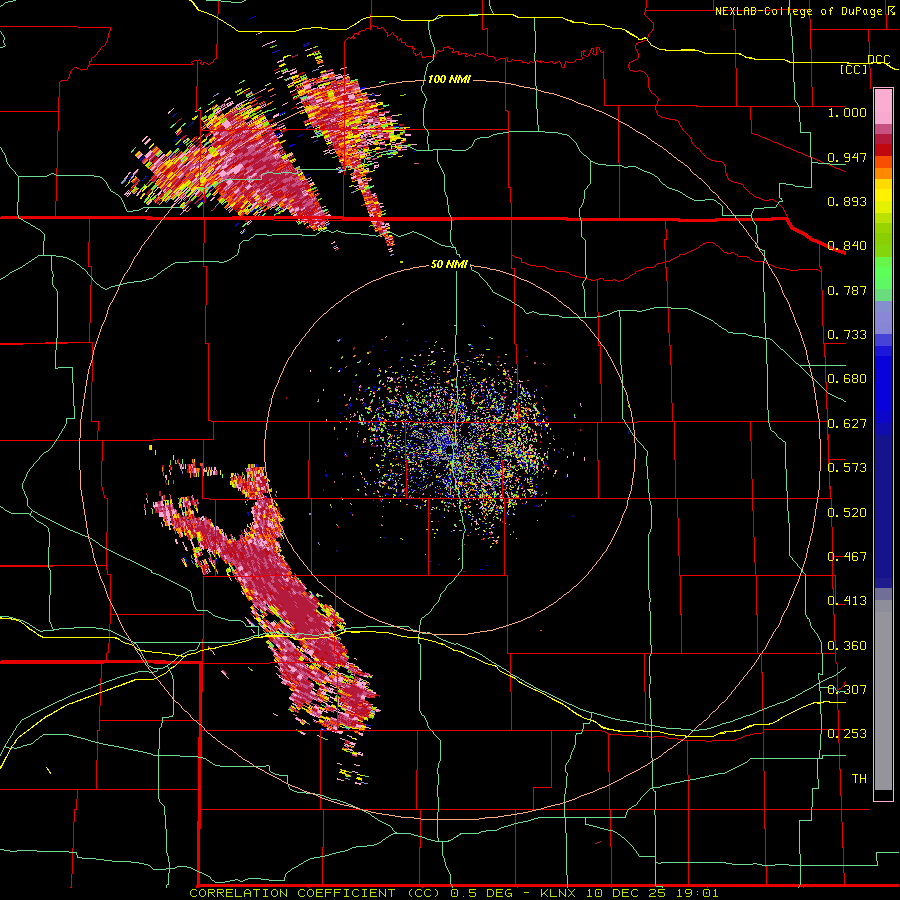This screenshot has height=900, width=900.
Task: Select the 0.787 scale value
Action: [x=847, y=290]
